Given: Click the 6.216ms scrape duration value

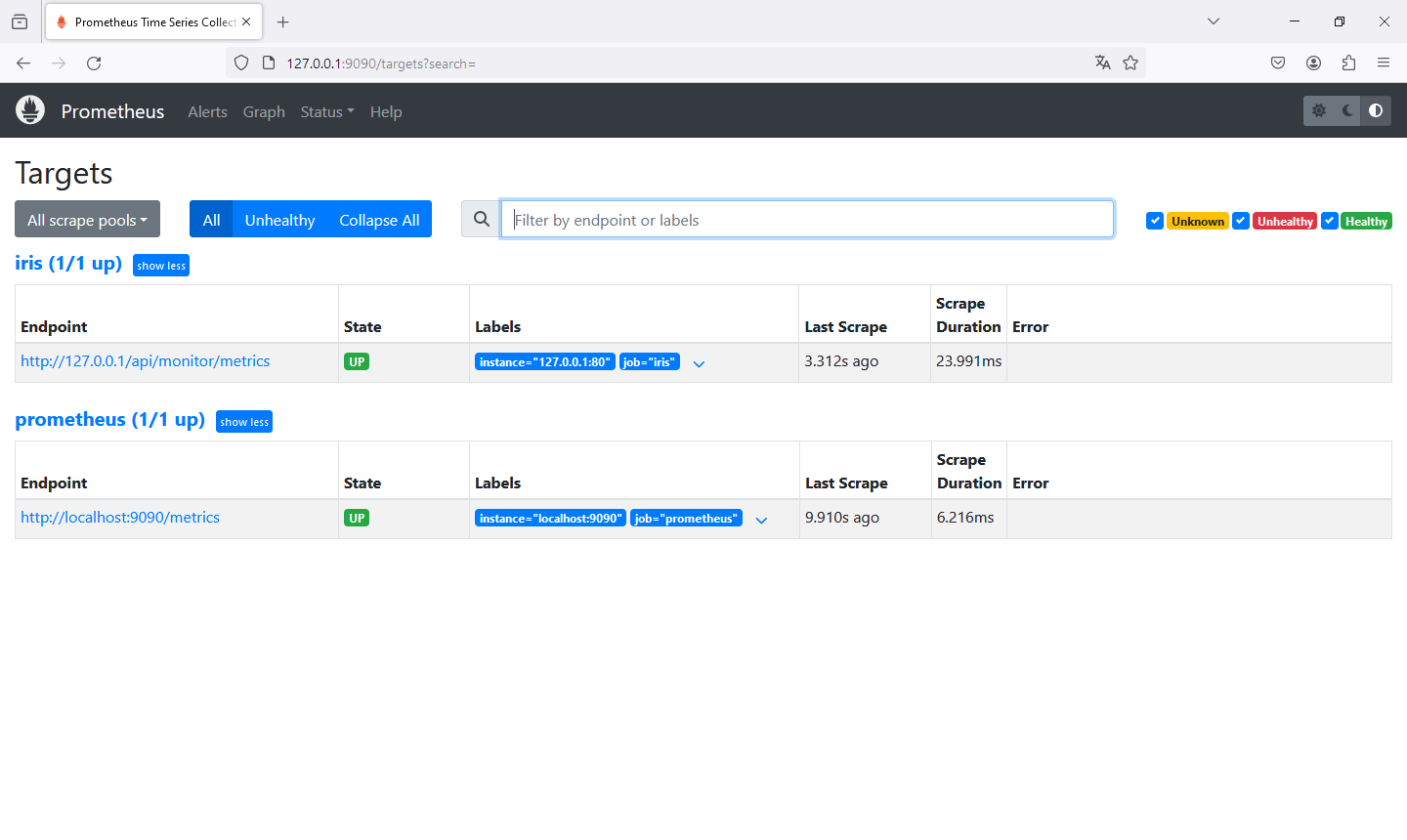Looking at the screenshot, I should [x=965, y=518].
